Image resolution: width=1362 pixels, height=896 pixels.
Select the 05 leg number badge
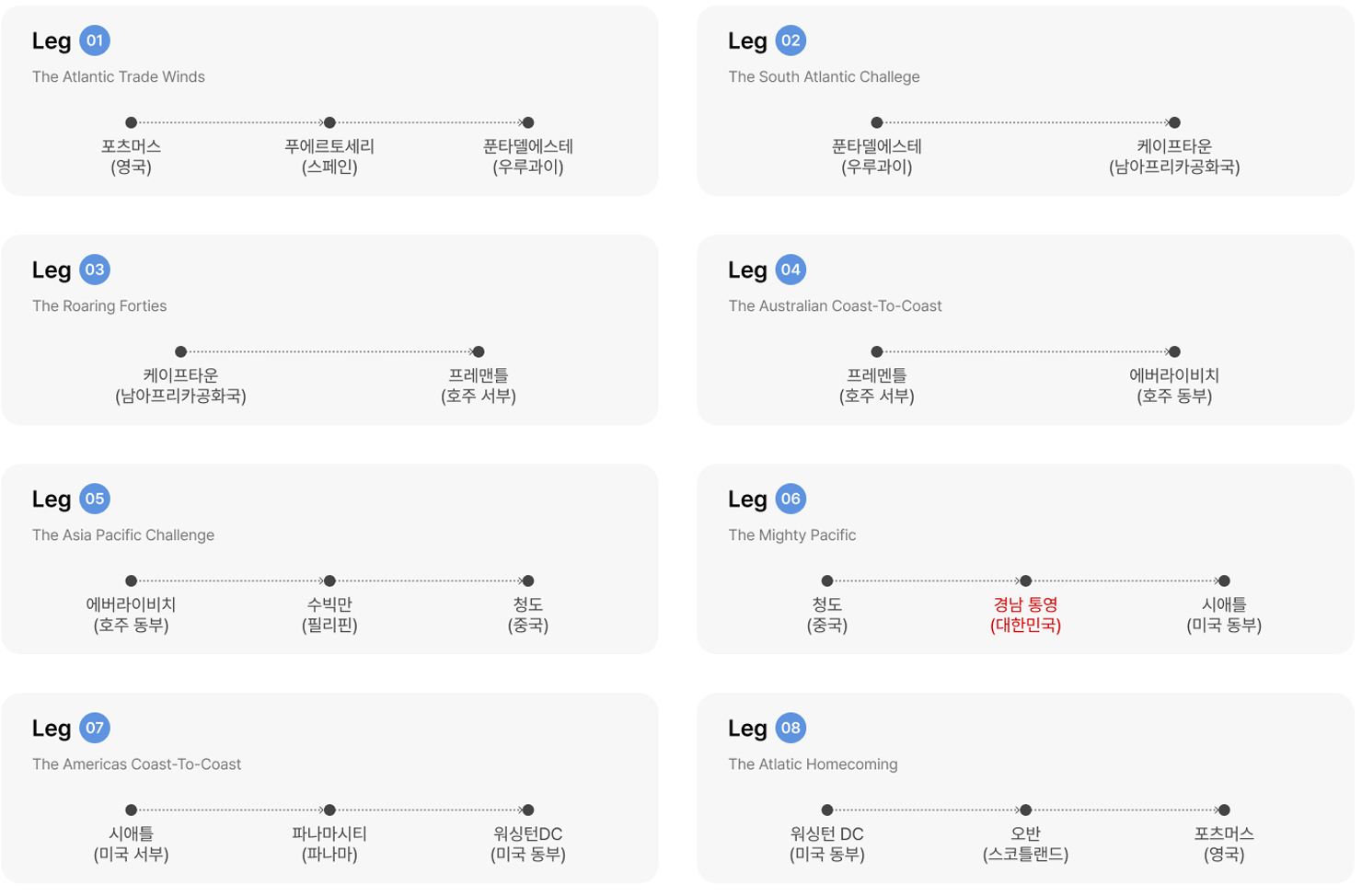point(95,499)
